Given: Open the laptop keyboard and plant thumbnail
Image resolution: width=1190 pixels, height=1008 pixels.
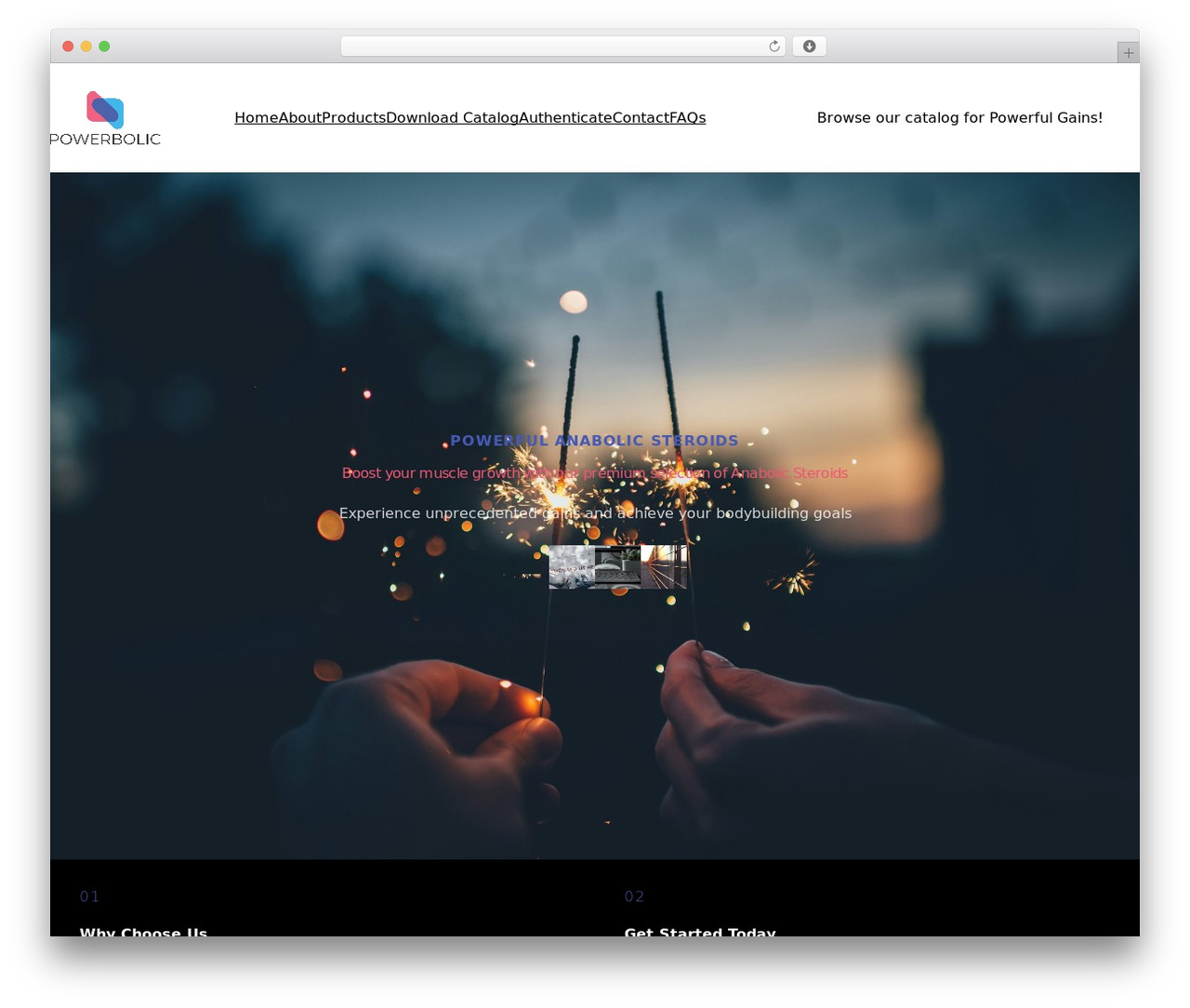Looking at the screenshot, I should [617, 567].
